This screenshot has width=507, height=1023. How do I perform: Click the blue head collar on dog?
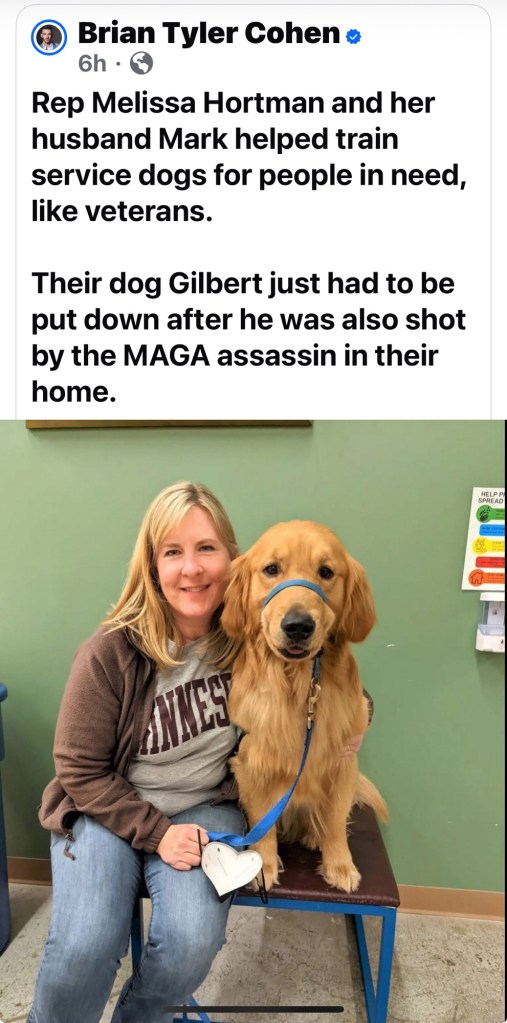(294, 589)
